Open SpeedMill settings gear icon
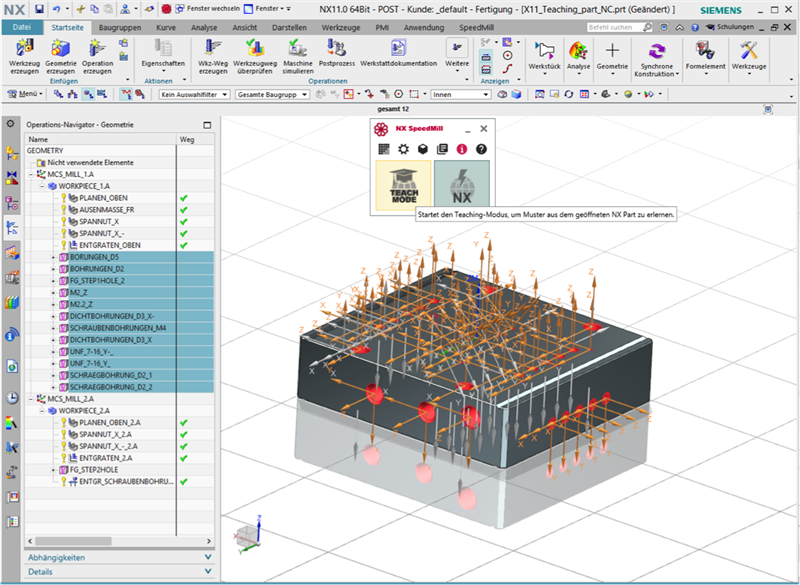The image size is (800, 585). 403,149
